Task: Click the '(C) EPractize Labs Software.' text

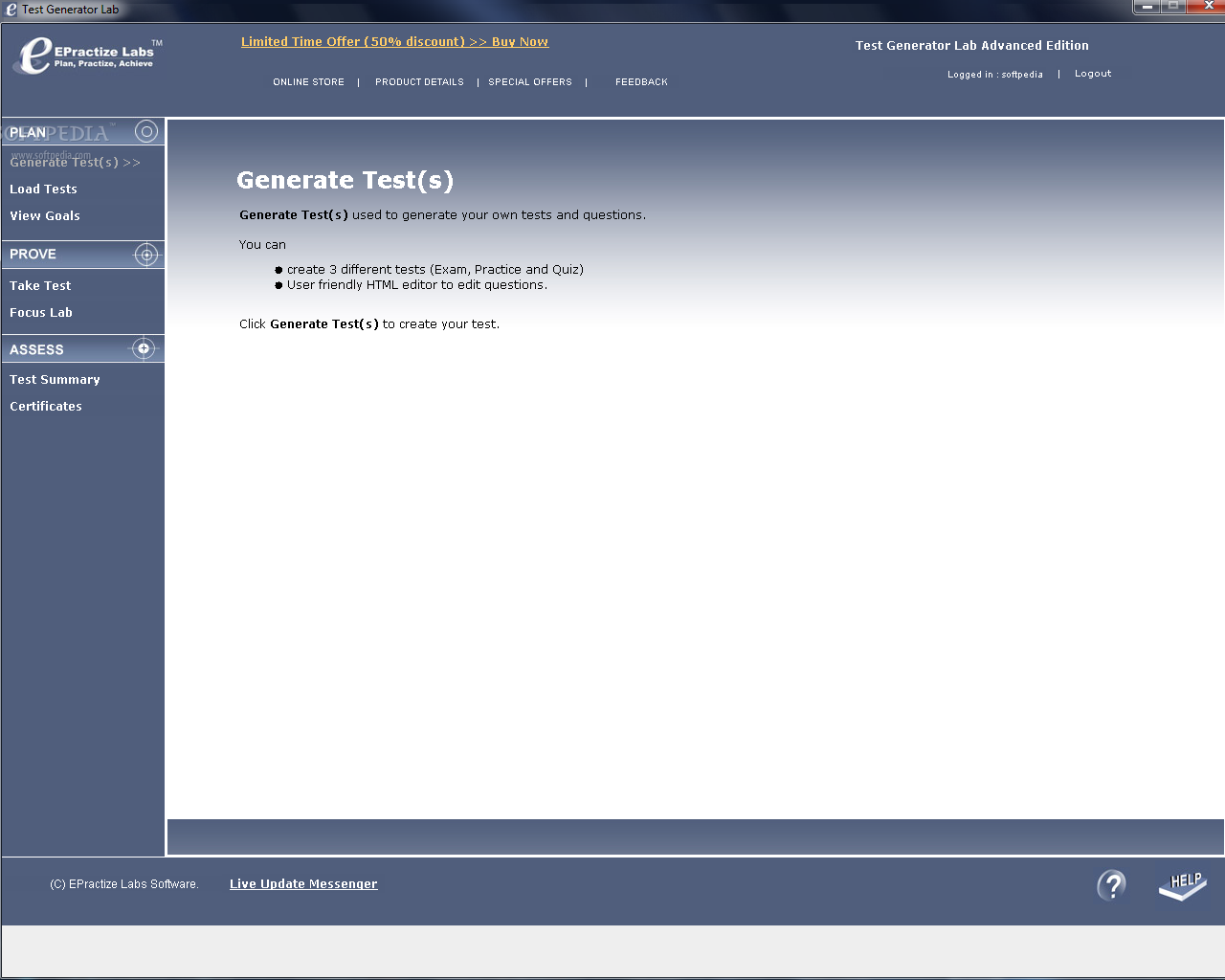Action: 124,884
